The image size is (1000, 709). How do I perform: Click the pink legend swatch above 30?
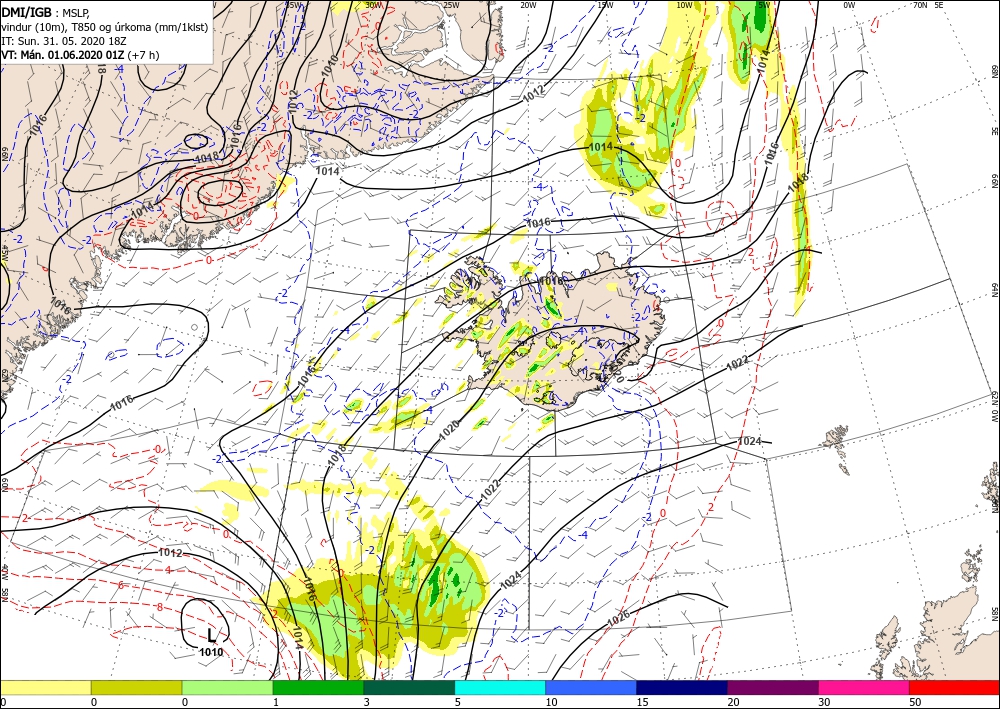pyautogui.click(x=864, y=687)
